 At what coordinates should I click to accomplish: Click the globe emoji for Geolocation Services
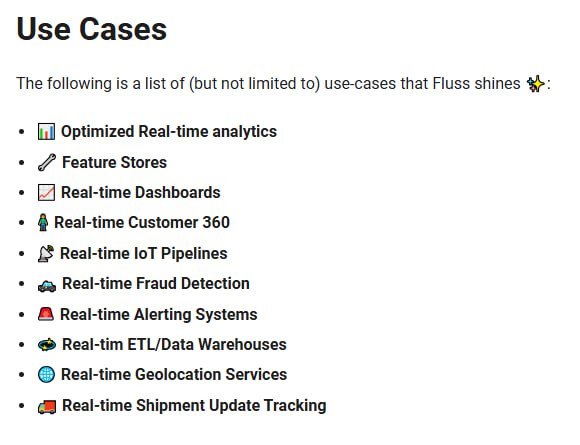pyautogui.click(x=47, y=375)
